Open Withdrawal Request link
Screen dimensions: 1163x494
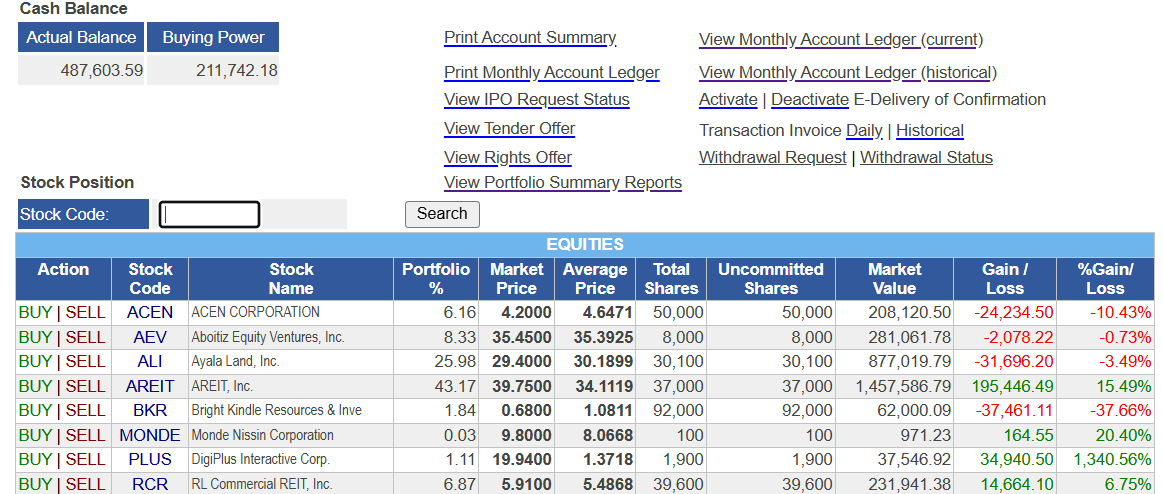(x=772, y=157)
